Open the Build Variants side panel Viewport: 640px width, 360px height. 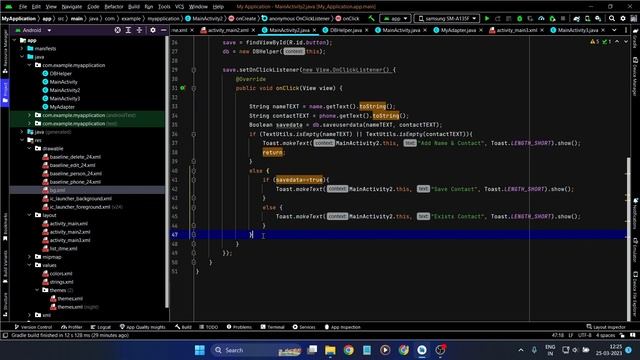click(x=5, y=266)
